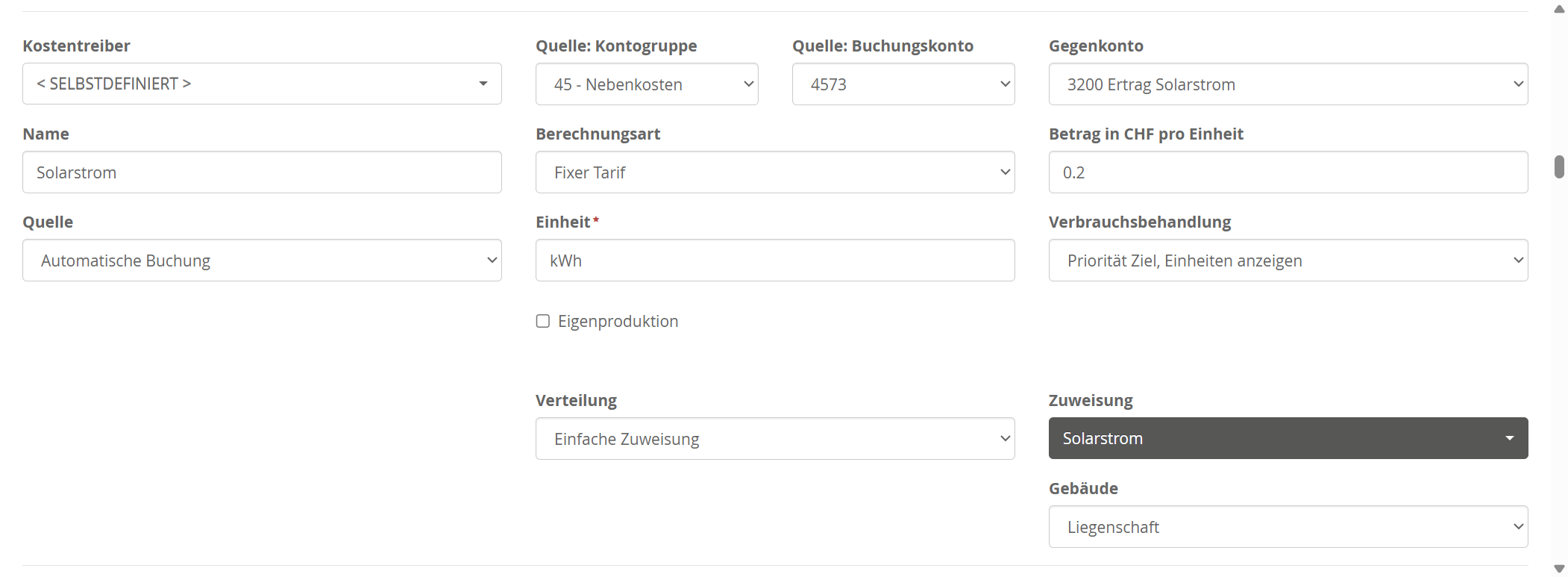Click the Eigenproduktion label text
This screenshot has height=577, width=1568.
click(x=618, y=321)
